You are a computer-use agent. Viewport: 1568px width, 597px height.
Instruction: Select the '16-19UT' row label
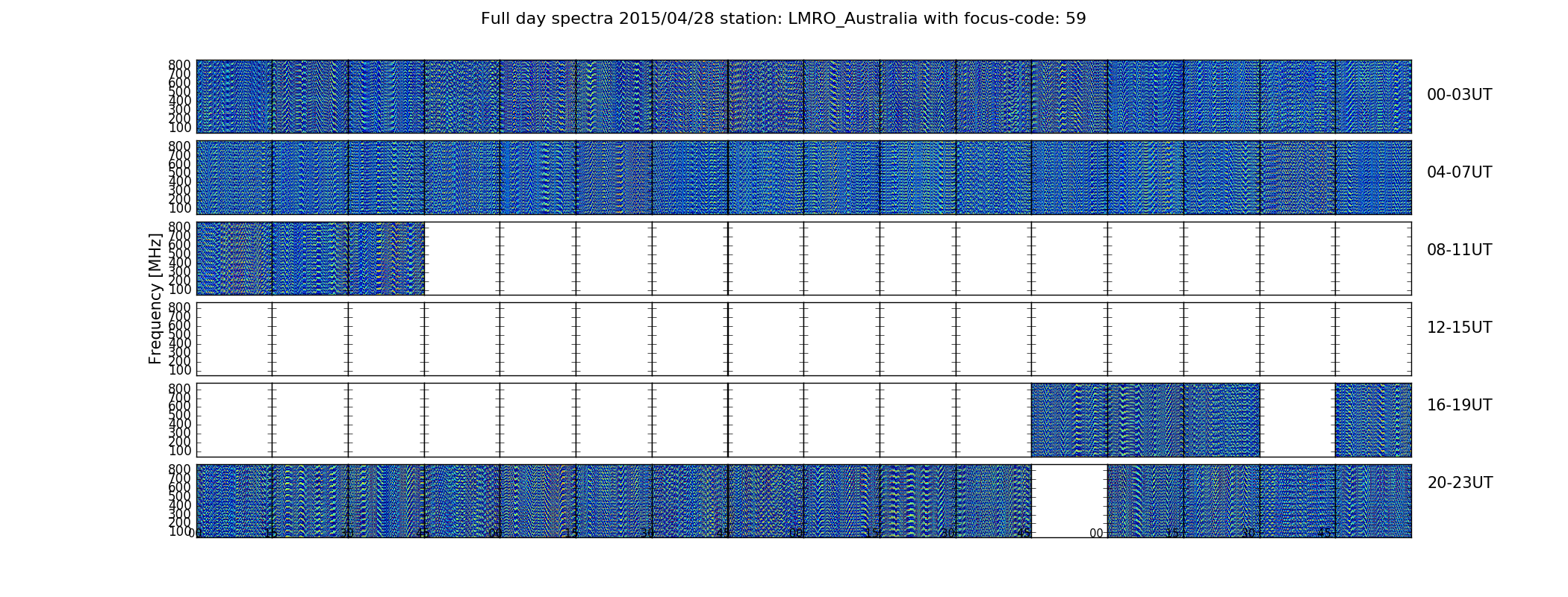tap(1459, 405)
